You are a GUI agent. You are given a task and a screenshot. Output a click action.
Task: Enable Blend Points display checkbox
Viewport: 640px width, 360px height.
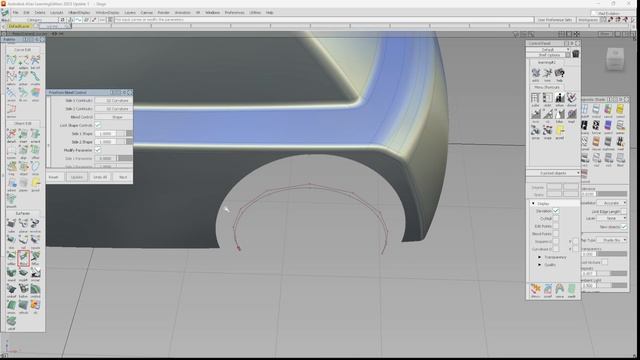click(x=556, y=234)
